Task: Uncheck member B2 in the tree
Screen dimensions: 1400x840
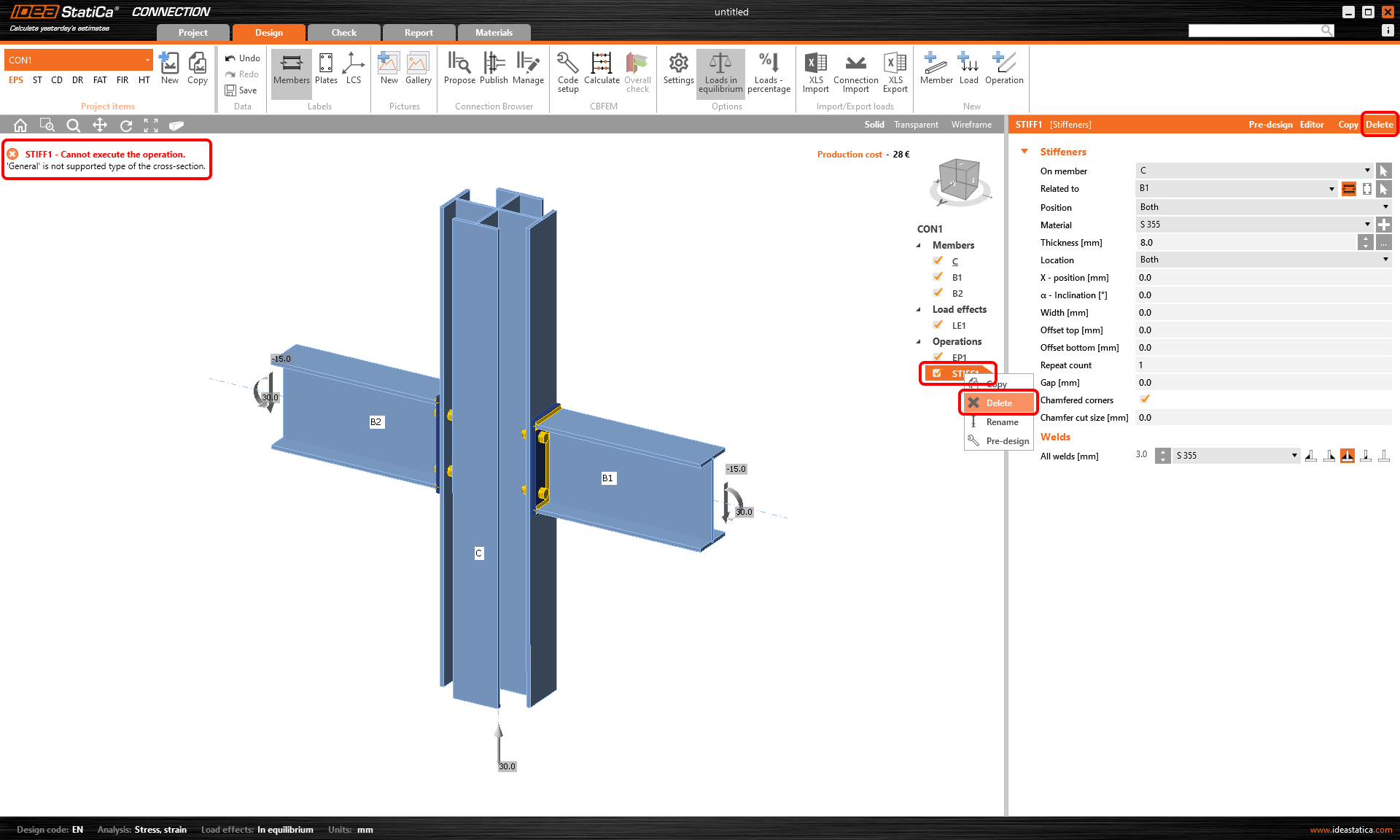Action: coord(938,292)
